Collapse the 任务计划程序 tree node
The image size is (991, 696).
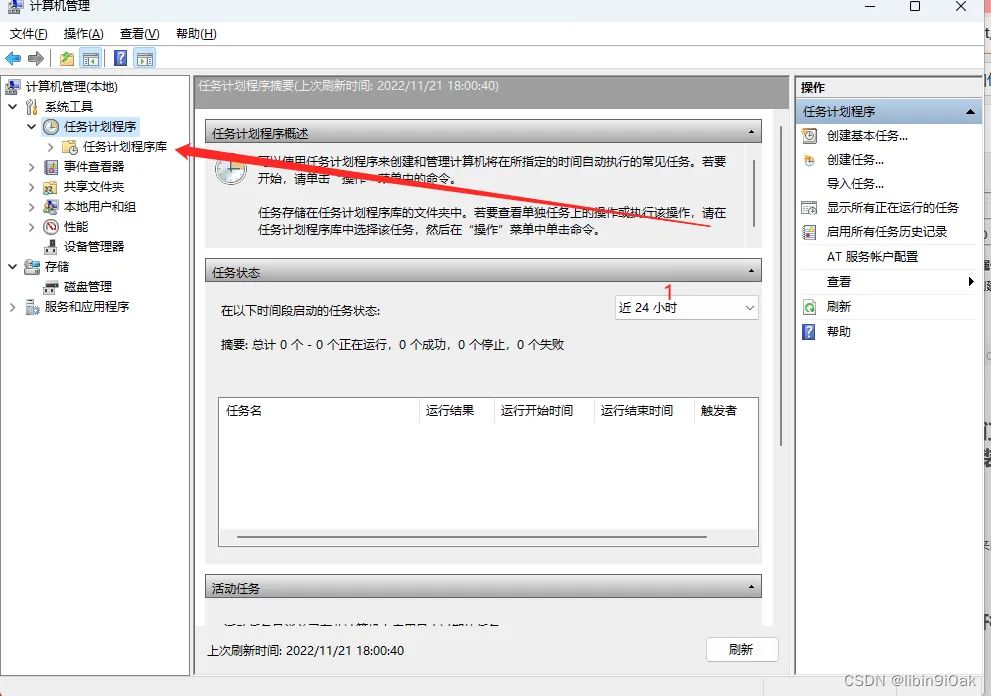click(x=32, y=127)
